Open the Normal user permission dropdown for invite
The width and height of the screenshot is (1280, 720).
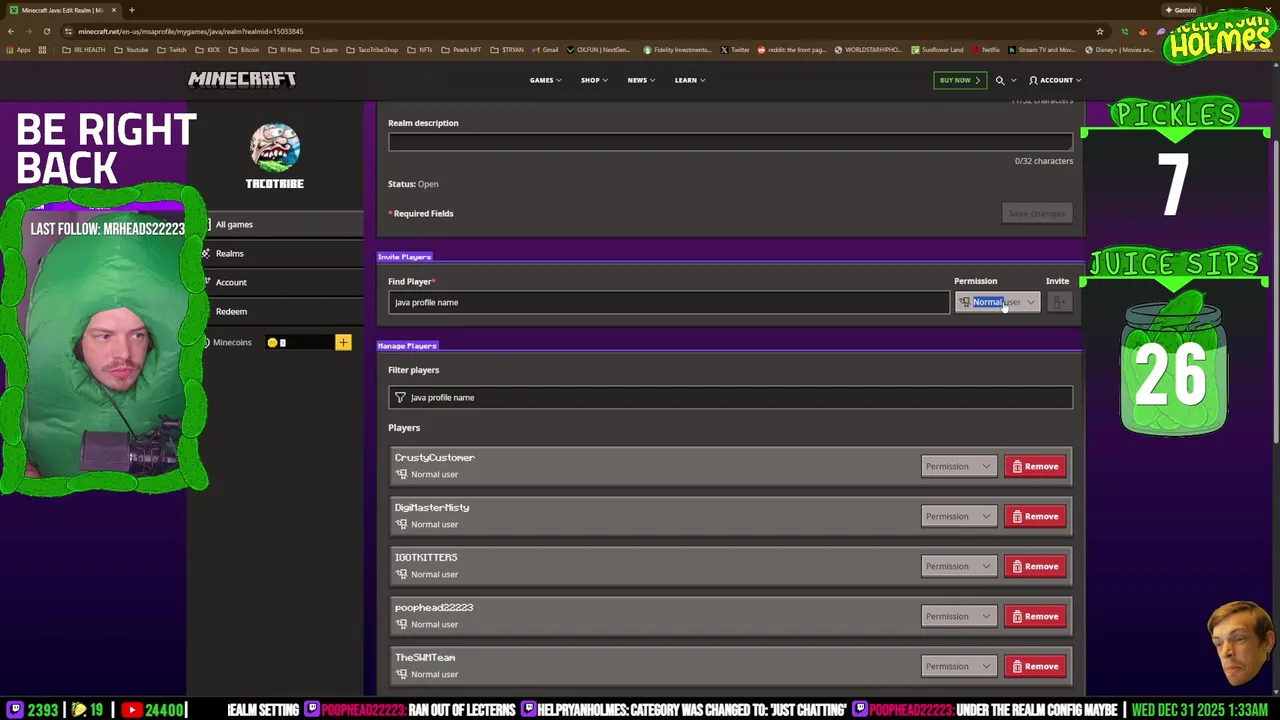(998, 302)
